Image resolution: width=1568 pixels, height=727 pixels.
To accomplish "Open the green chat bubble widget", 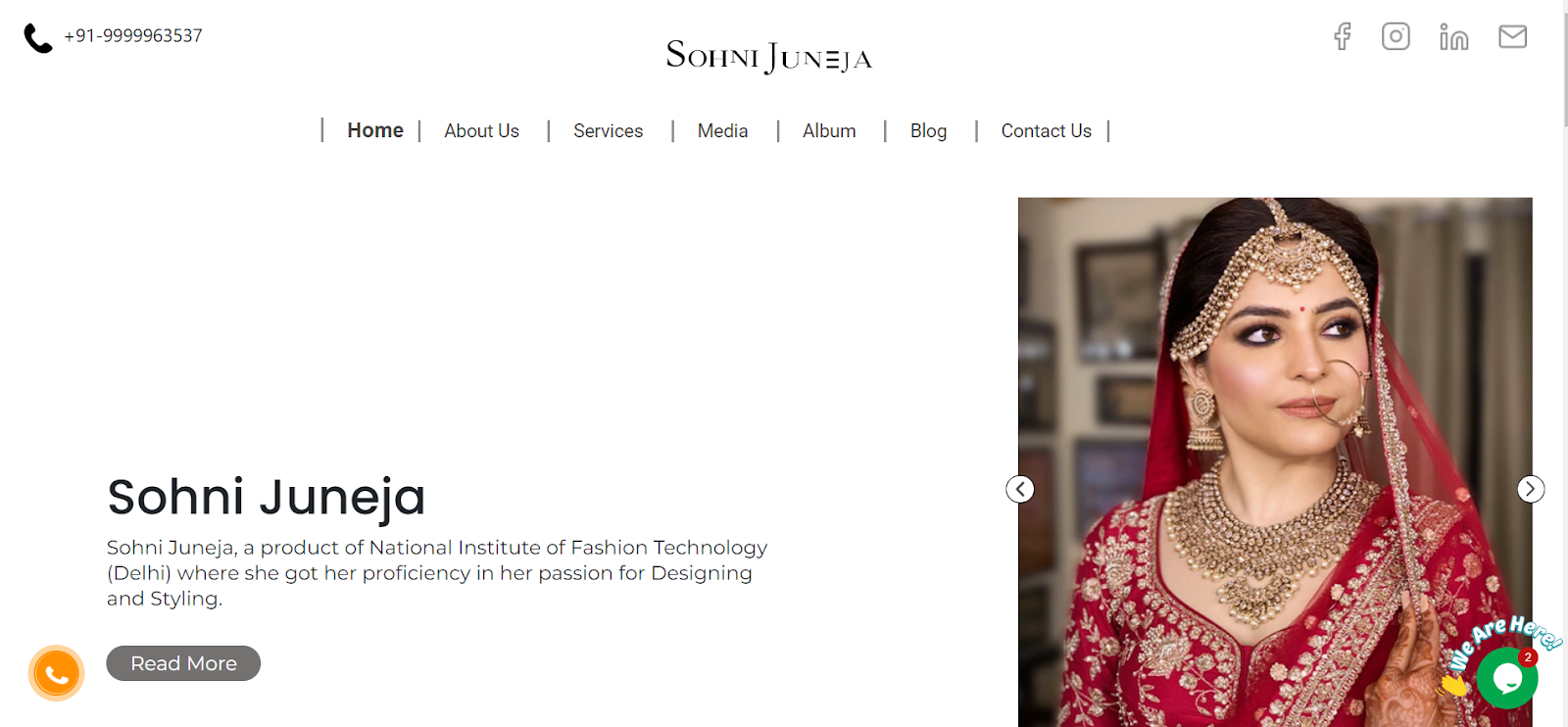I will (1507, 678).
